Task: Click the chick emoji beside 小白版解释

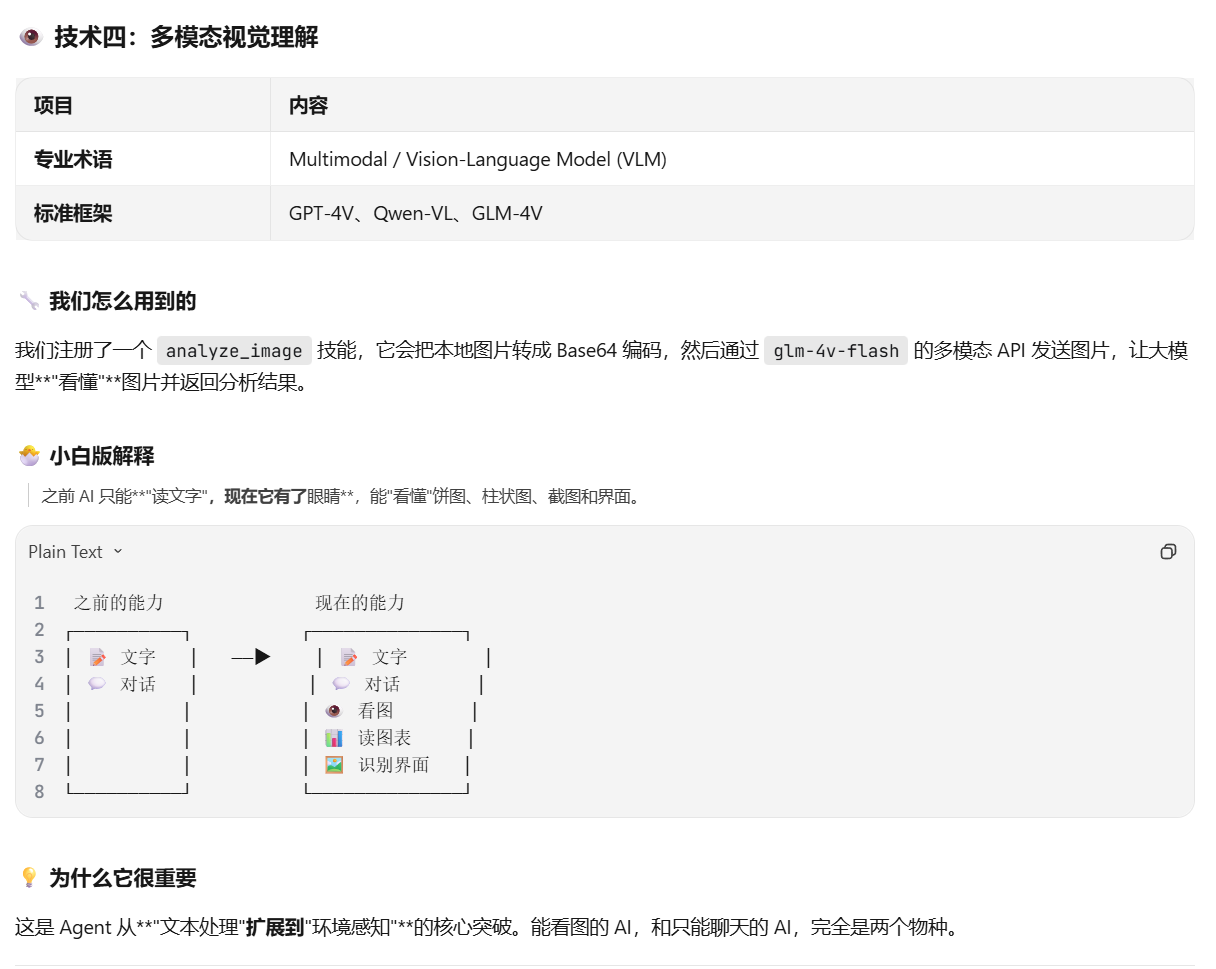Action: pyautogui.click(x=29, y=456)
